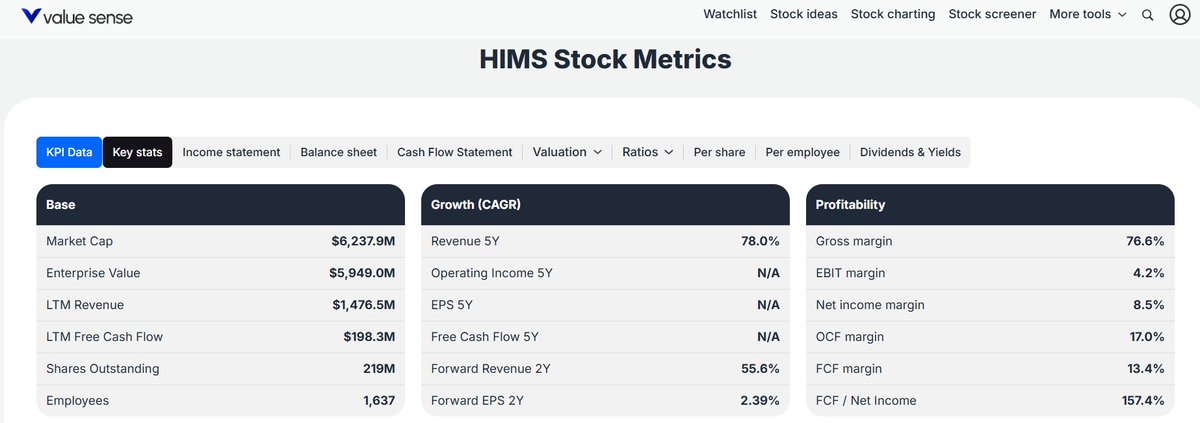
Task: Click the Shares Outstanding label
Action: (103, 369)
